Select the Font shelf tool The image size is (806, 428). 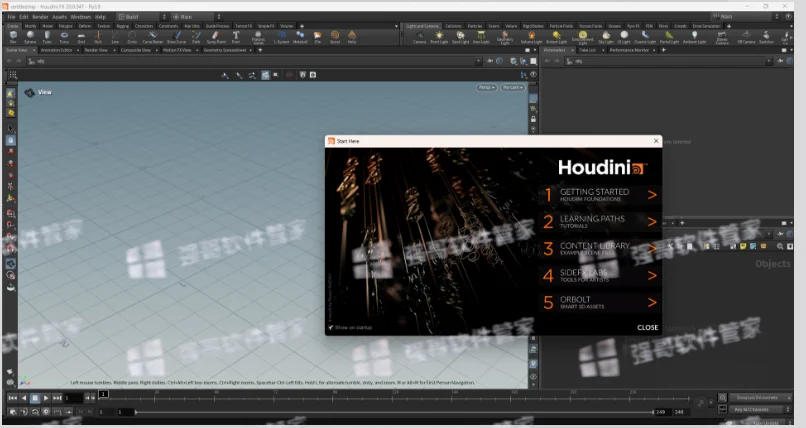[236, 37]
